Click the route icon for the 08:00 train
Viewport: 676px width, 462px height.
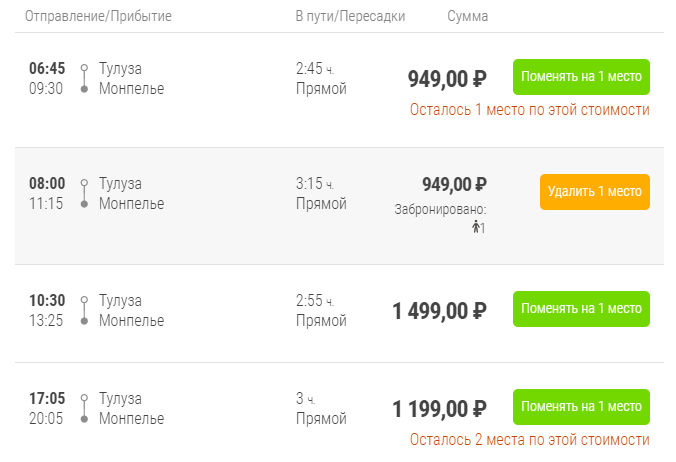[84, 193]
